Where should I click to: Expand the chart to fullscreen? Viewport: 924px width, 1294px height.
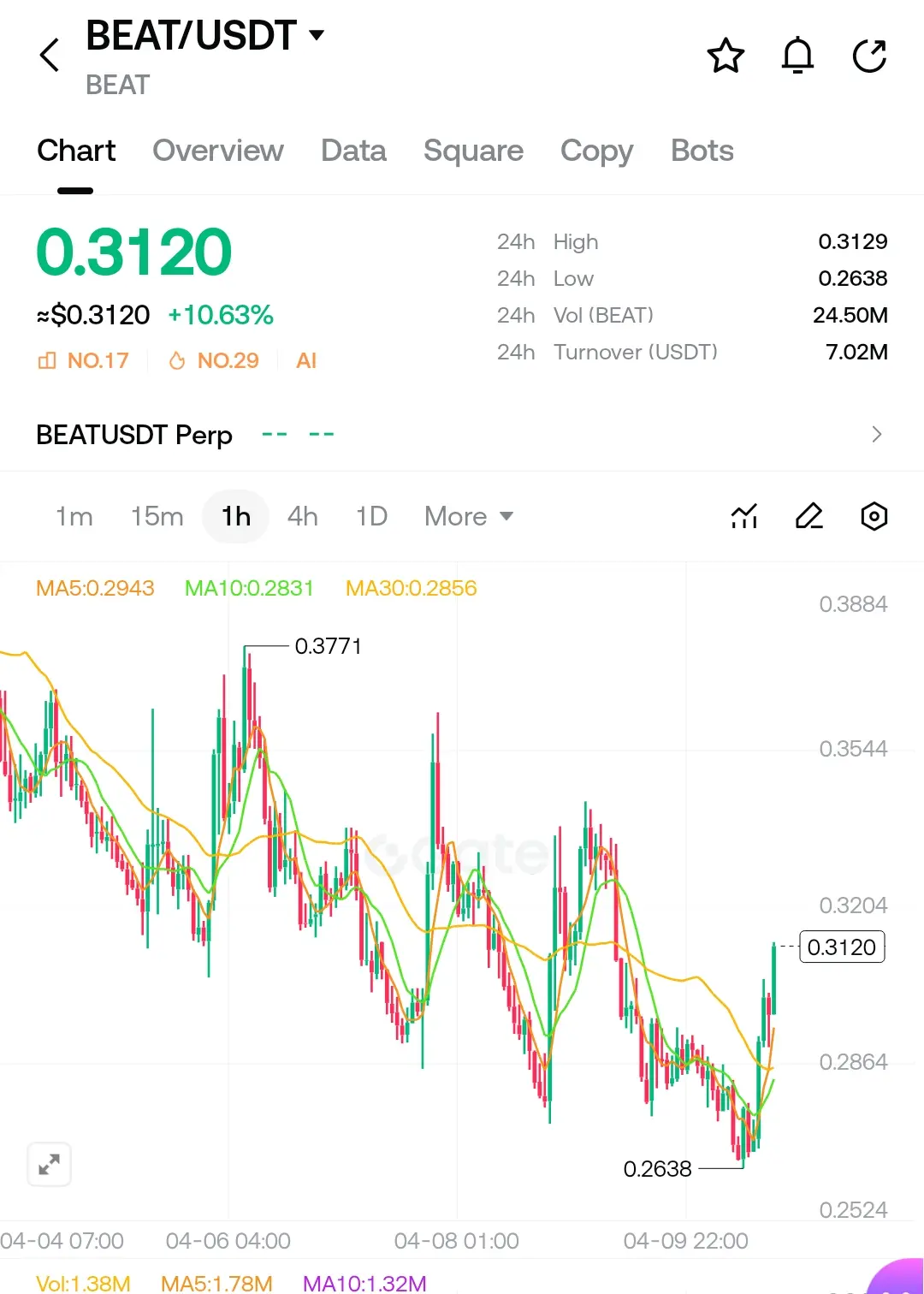tap(49, 1164)
